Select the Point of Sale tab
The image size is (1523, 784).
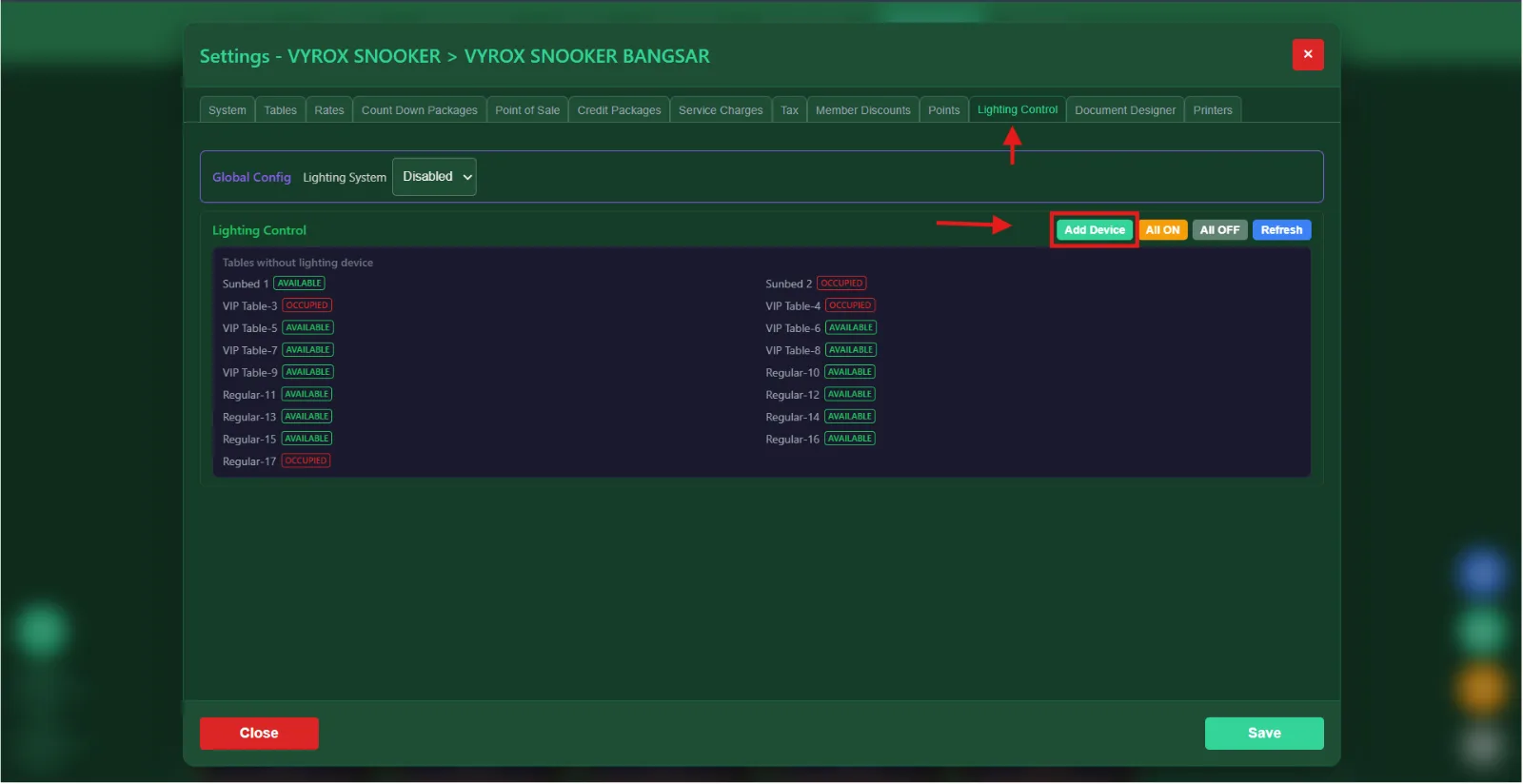527,110
